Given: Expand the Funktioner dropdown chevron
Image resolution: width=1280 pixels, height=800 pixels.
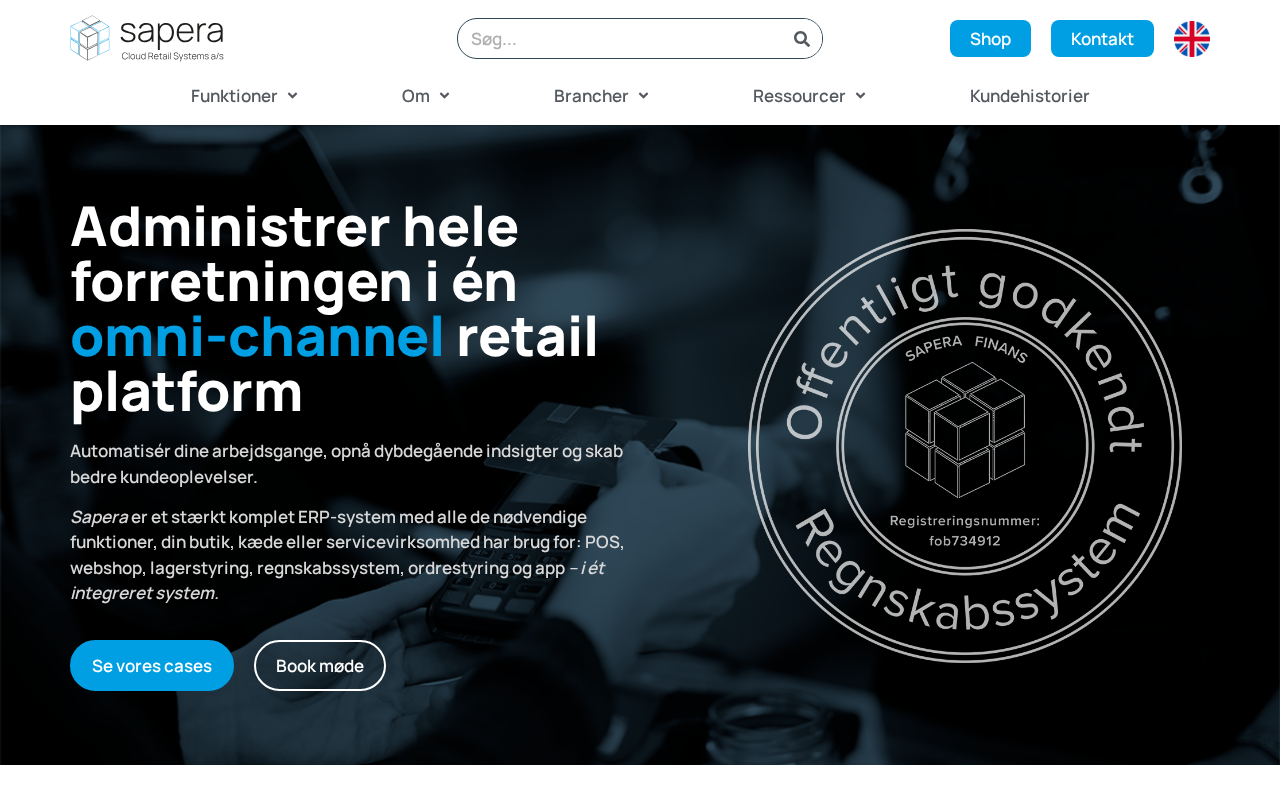Looking at the screenshot, I should pos(292,96).
